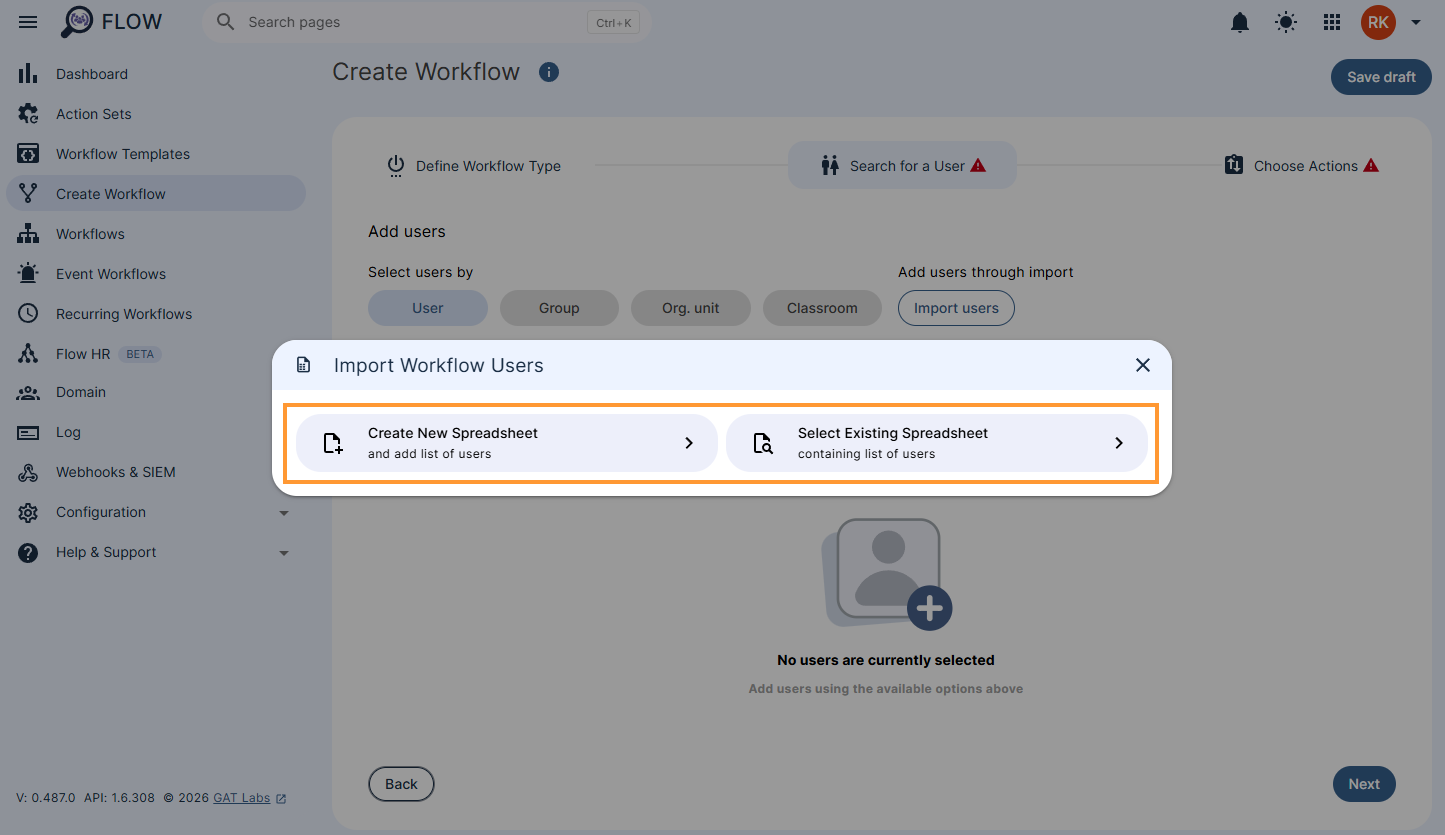Select users by Org. unit chip
Image resolution: width=1445 pixels, height=835 pixels.
click(x=691, y=308)
